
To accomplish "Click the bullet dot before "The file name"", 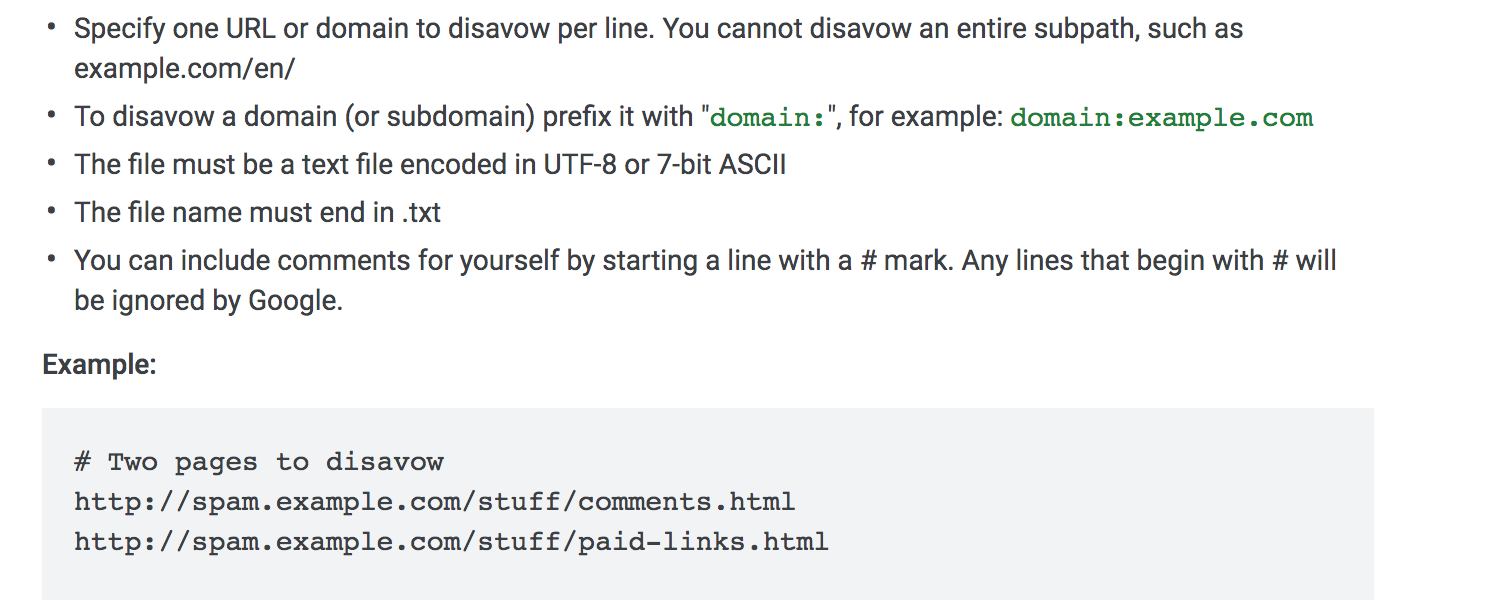I will coord(51,212).
